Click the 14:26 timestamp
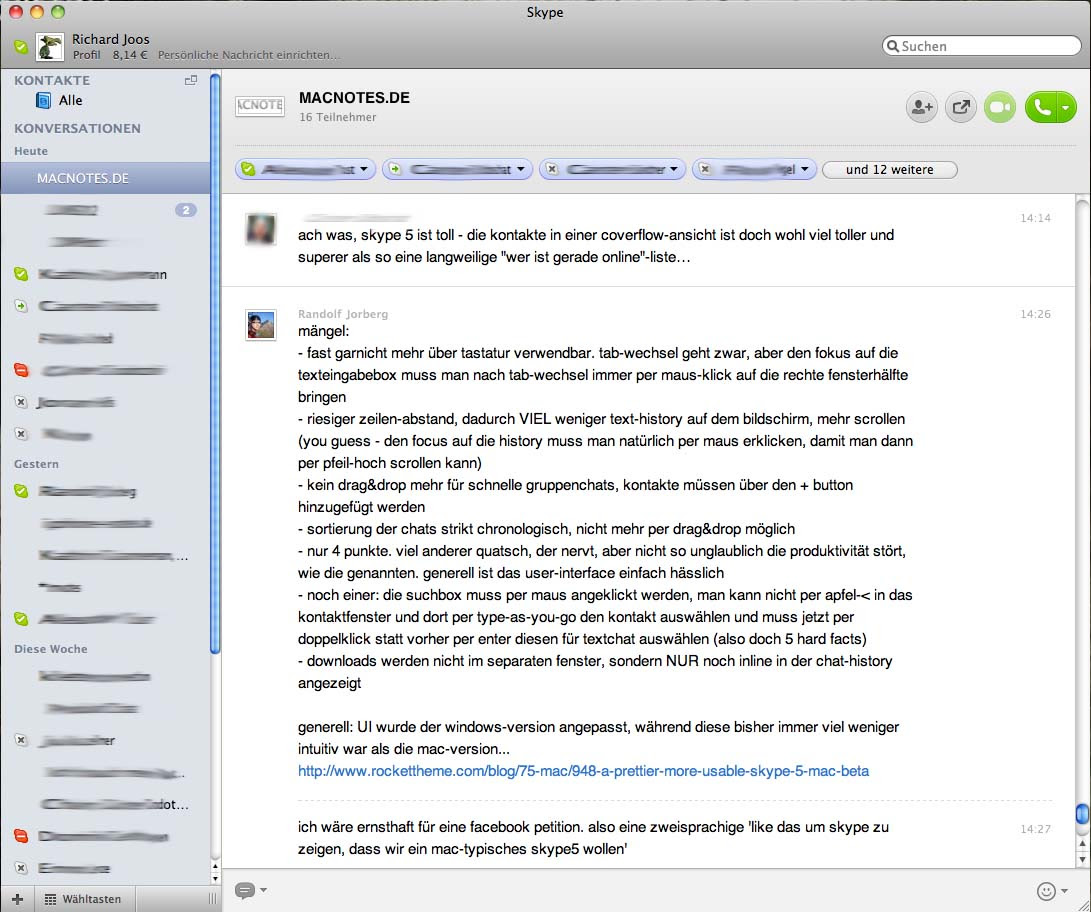This screenshot has width=1091, height=912. (1035, 314)
